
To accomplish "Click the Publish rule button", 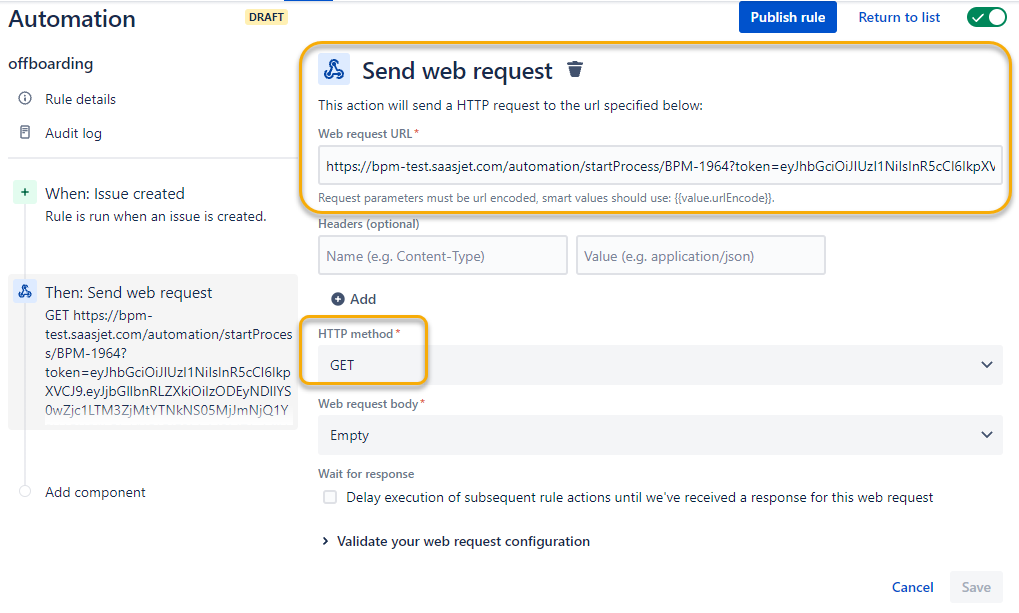I will [x=788, y=18].
